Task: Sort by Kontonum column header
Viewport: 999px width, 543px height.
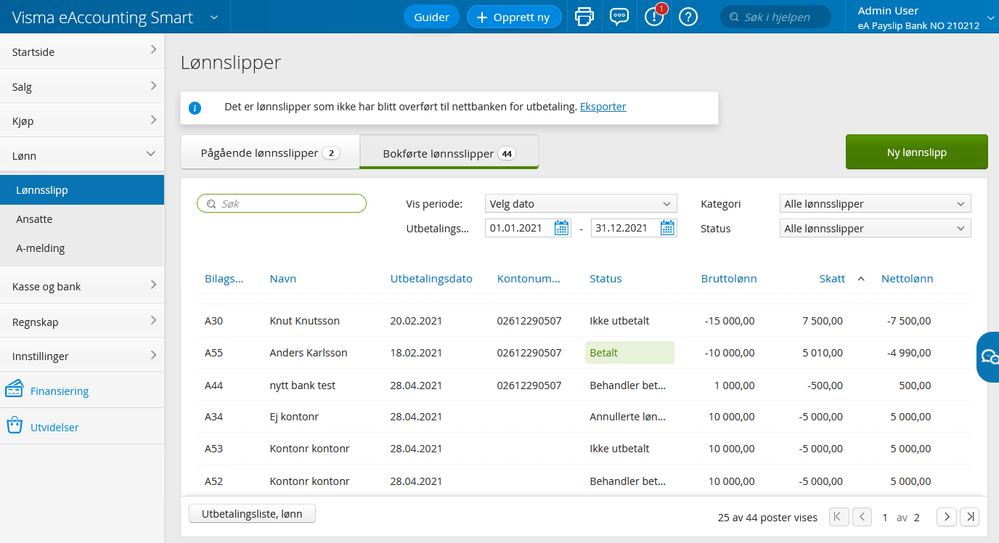Action: tap(529, 279)
